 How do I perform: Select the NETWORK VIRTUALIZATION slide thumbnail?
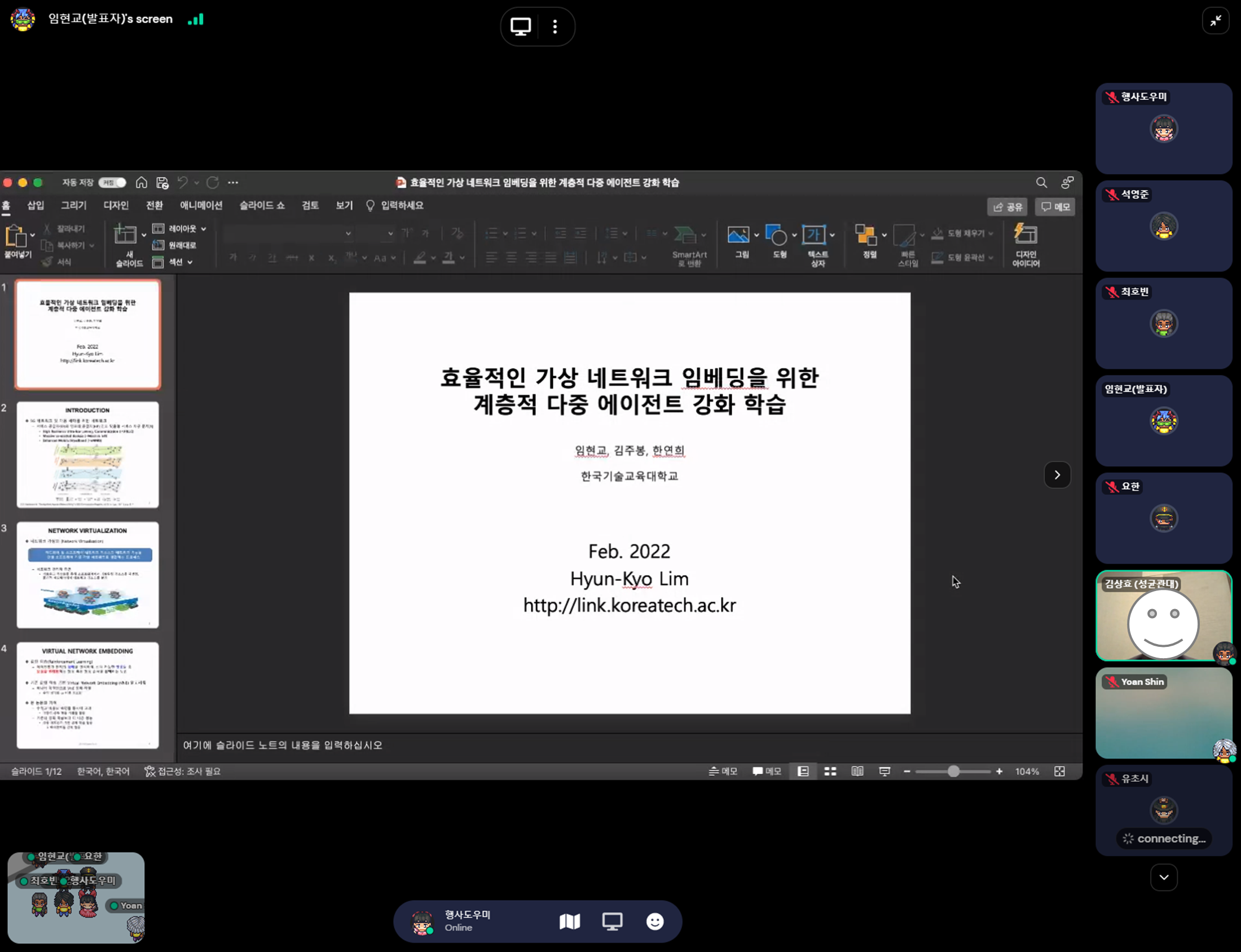(x=87, y=575)
